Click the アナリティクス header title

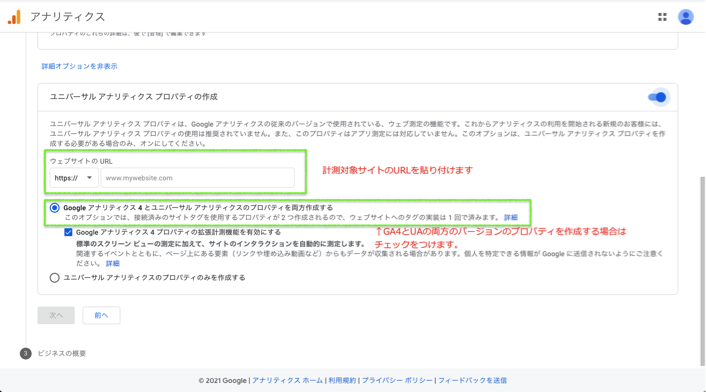pyautogui.click(x=68, y=17)
